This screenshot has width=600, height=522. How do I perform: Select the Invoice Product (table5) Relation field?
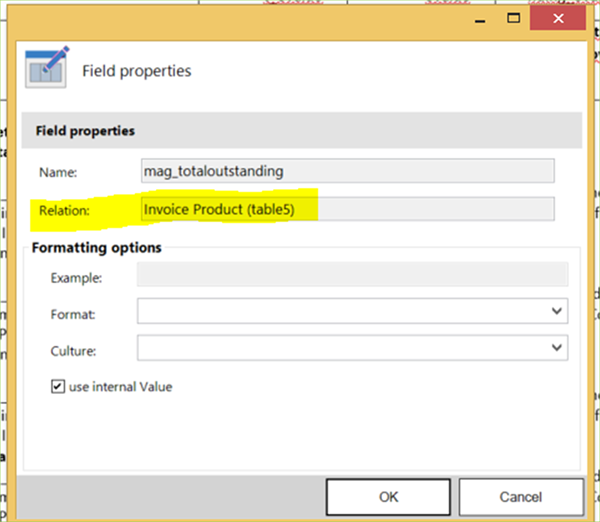tap(346, 209)
